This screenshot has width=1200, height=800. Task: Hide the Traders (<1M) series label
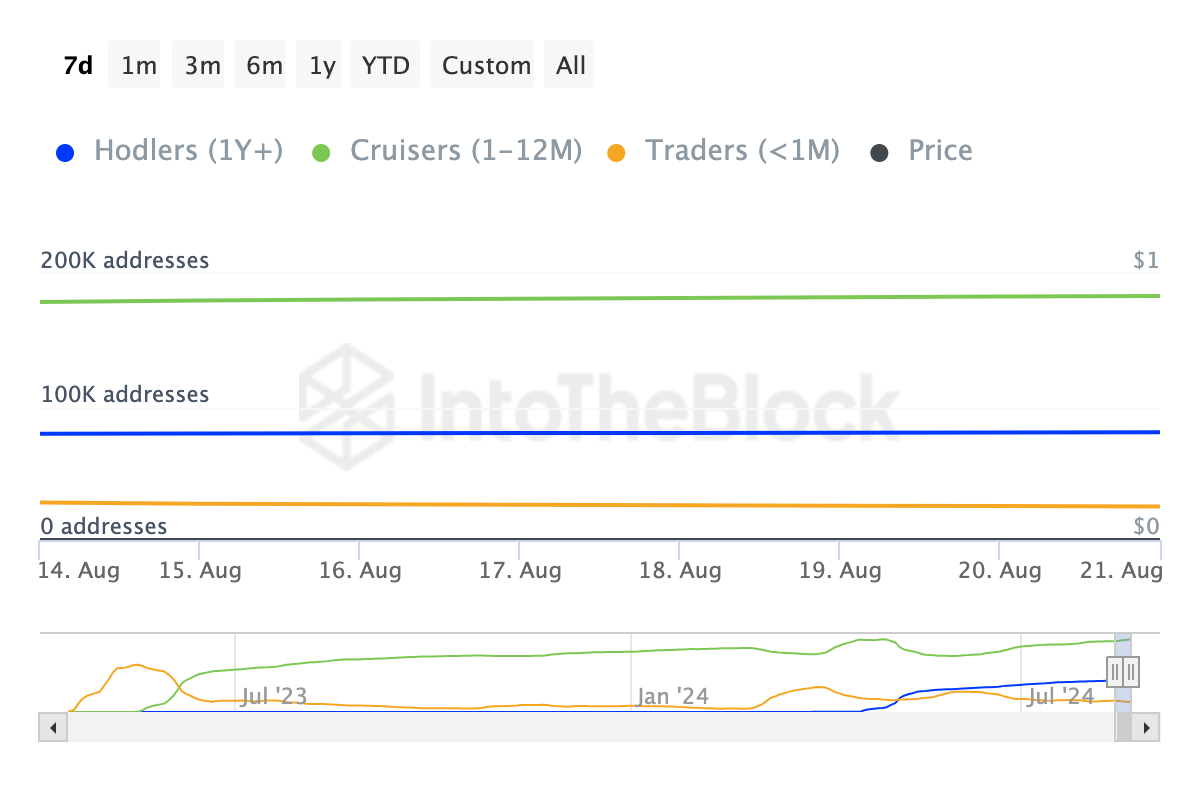pyautogui.click(x=742, y=151)
